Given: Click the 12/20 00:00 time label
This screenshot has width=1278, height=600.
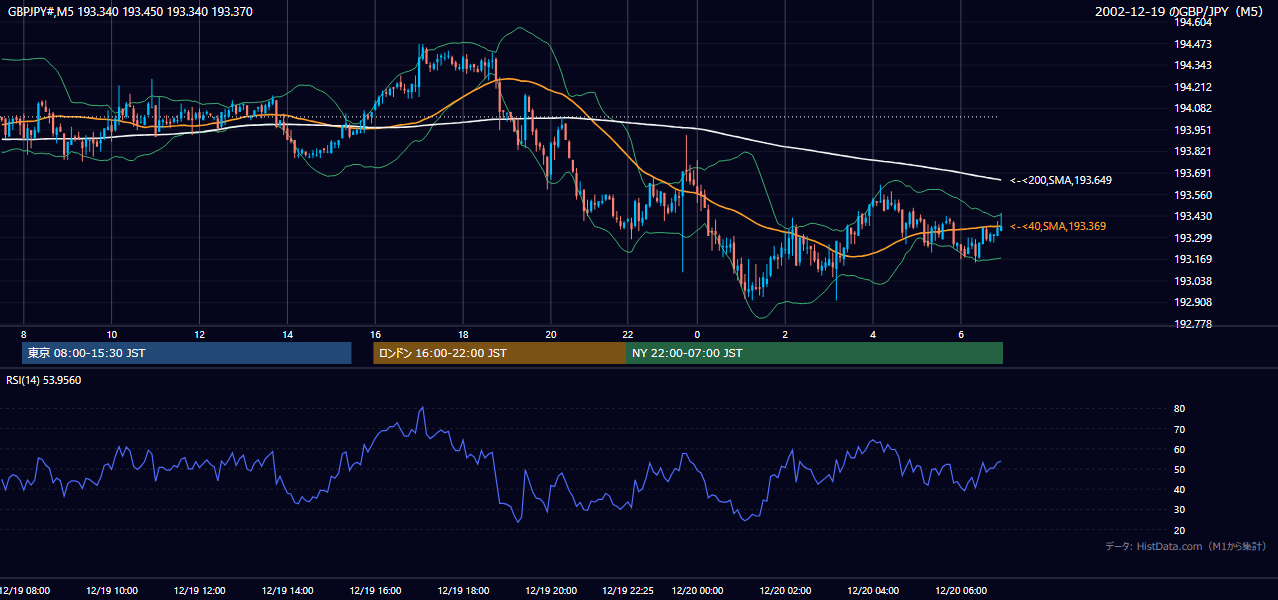Looking at the screenshot, I should (697, 591).
